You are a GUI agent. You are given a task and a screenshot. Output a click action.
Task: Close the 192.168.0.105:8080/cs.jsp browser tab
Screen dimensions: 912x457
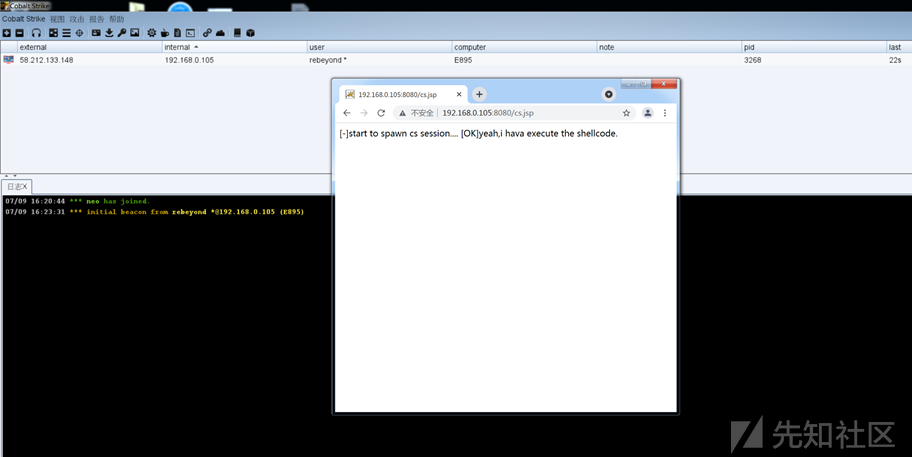[459, 94]
